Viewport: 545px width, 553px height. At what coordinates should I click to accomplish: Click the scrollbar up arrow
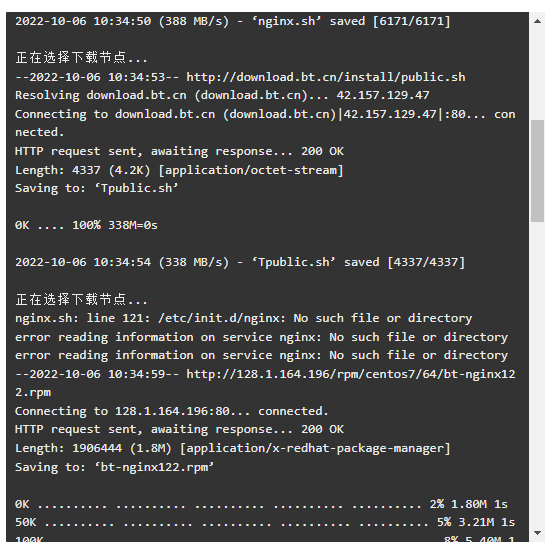coord(537,21)
